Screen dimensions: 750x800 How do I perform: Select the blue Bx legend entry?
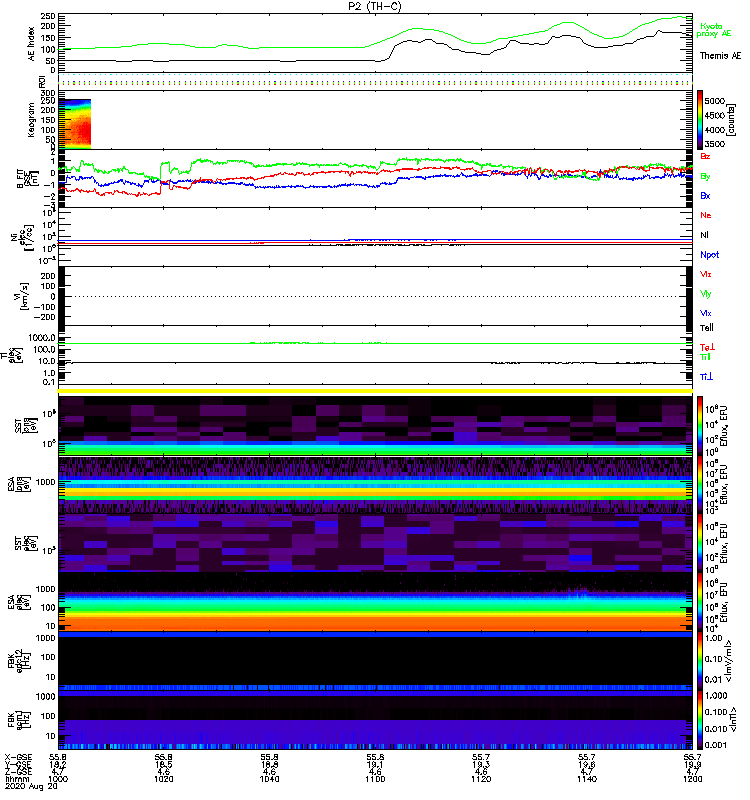705,196
